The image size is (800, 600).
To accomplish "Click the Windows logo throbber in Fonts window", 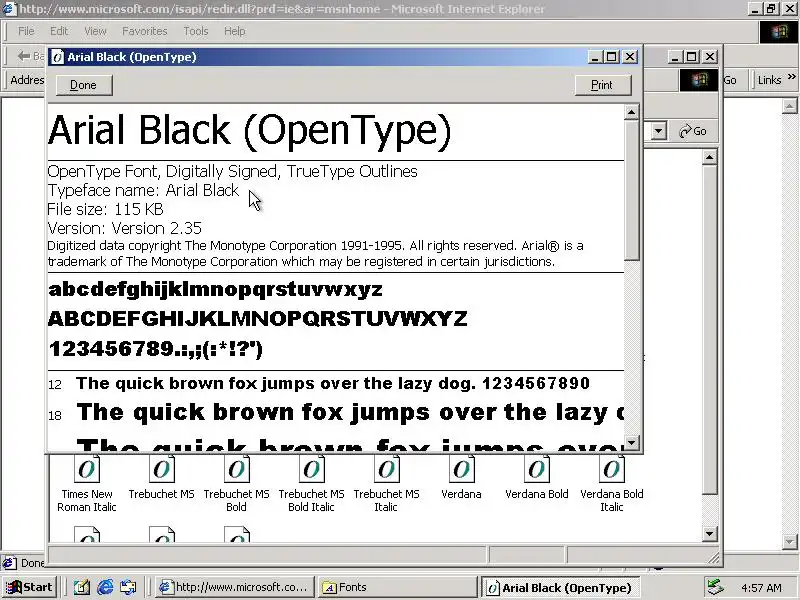I will coord(699,80).
